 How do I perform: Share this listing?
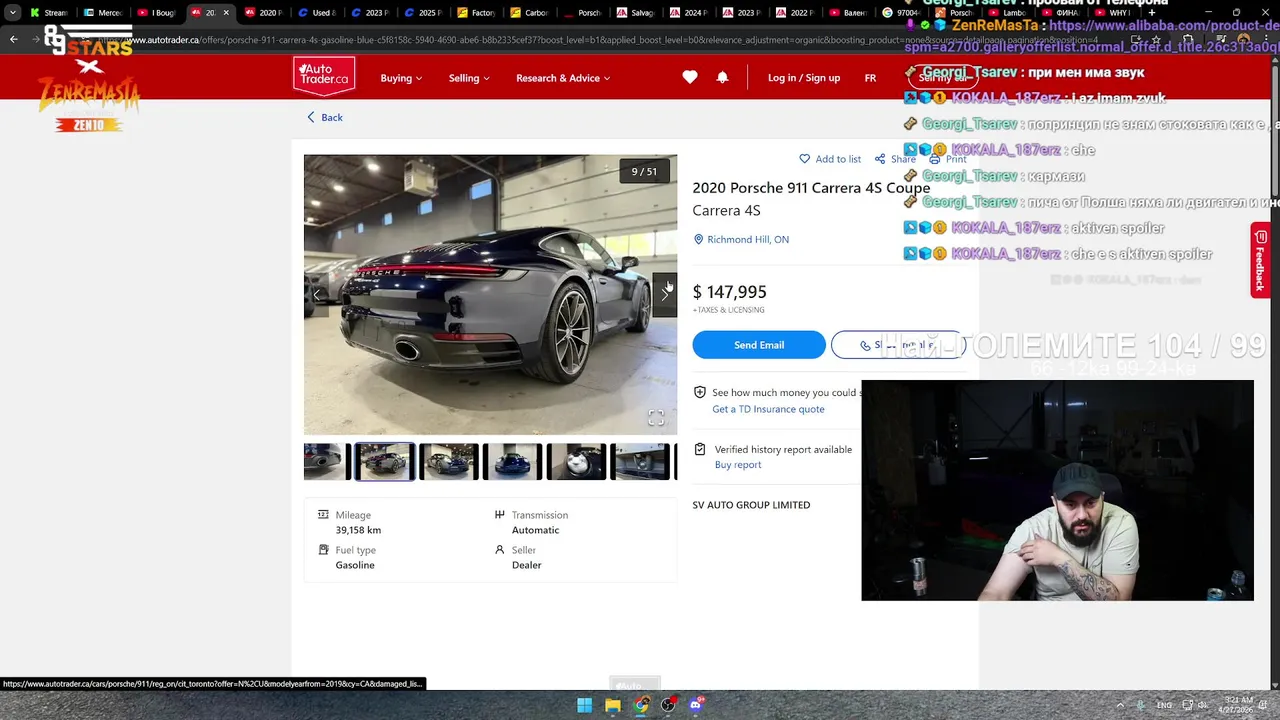click(895, 159)
